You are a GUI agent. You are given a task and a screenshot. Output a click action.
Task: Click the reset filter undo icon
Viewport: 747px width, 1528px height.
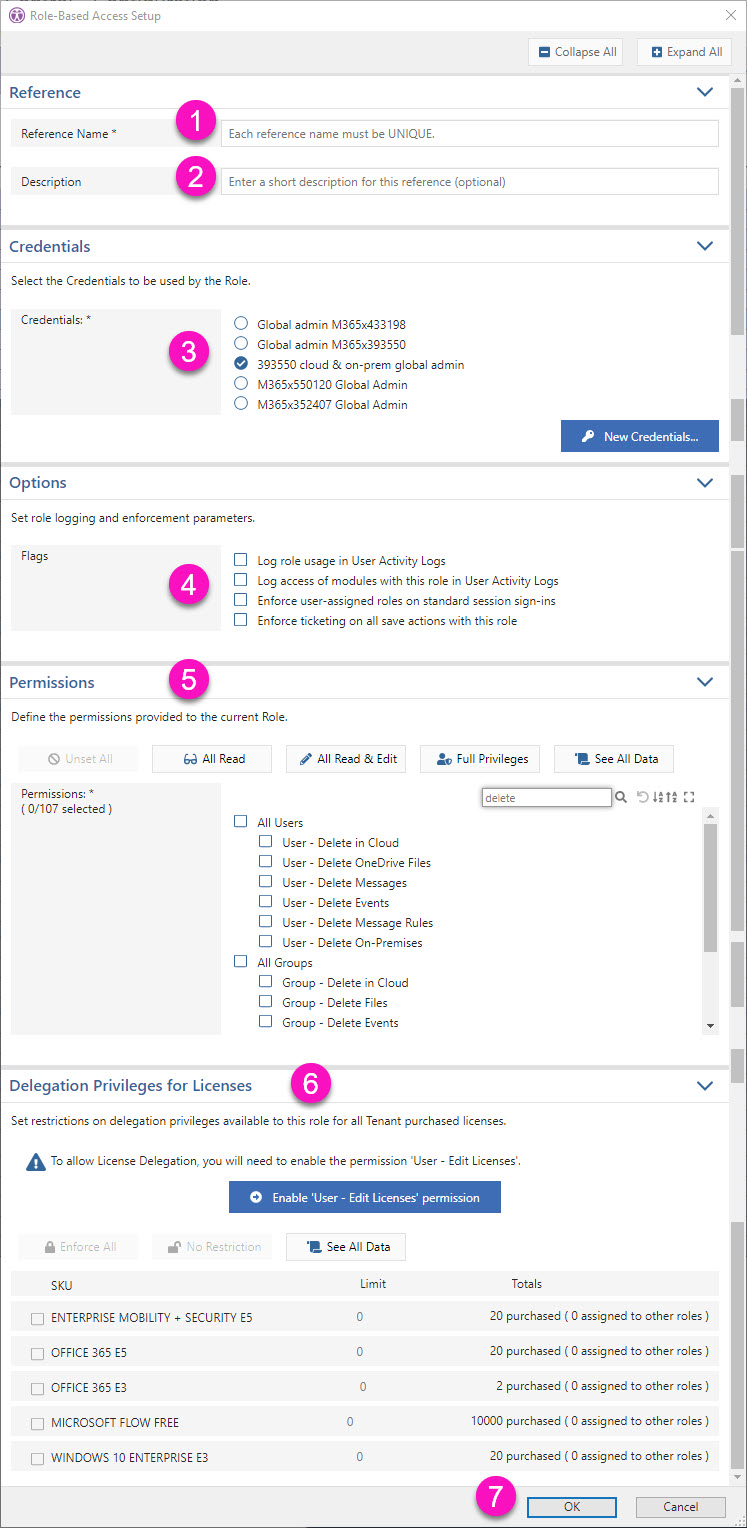pos(642,797)
